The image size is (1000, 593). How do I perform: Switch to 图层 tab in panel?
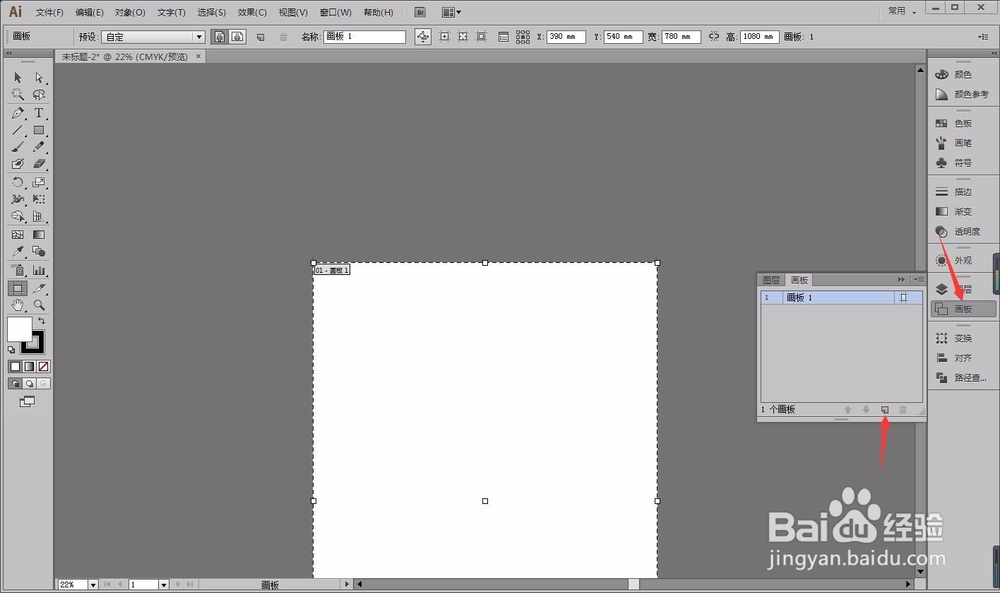pos(771,280)
